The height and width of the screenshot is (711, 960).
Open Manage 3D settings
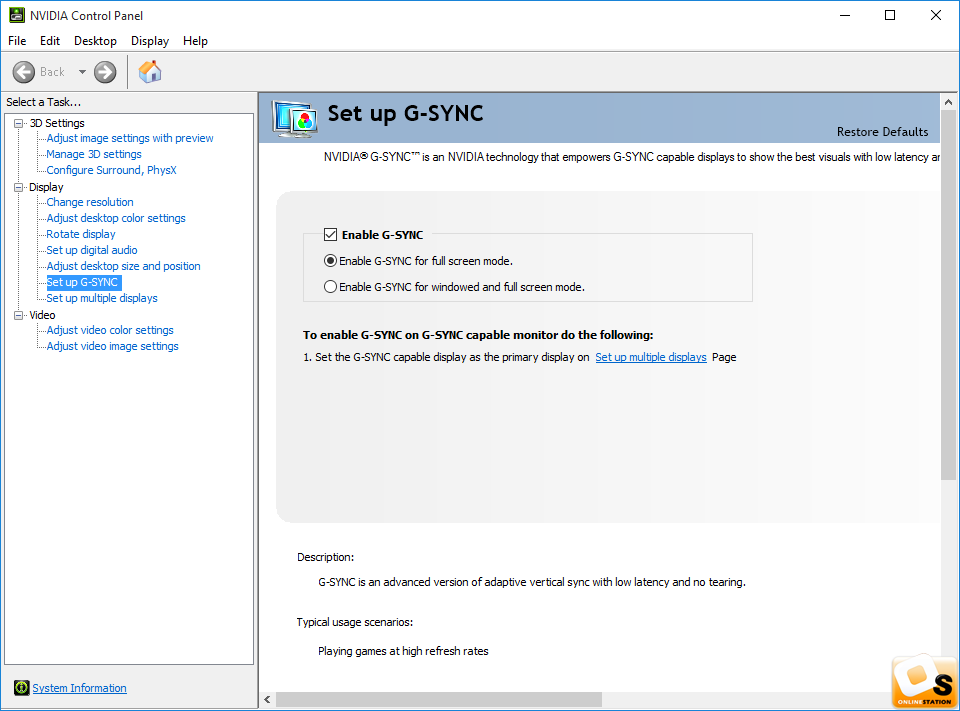94,154
